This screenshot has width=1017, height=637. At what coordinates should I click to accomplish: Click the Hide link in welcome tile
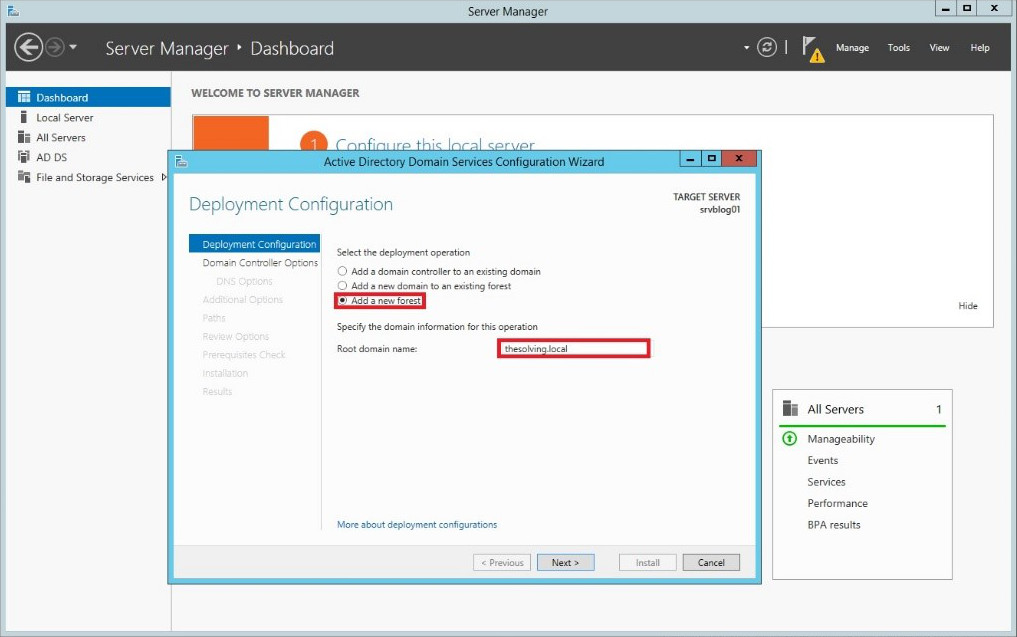(x=968, y=306)
